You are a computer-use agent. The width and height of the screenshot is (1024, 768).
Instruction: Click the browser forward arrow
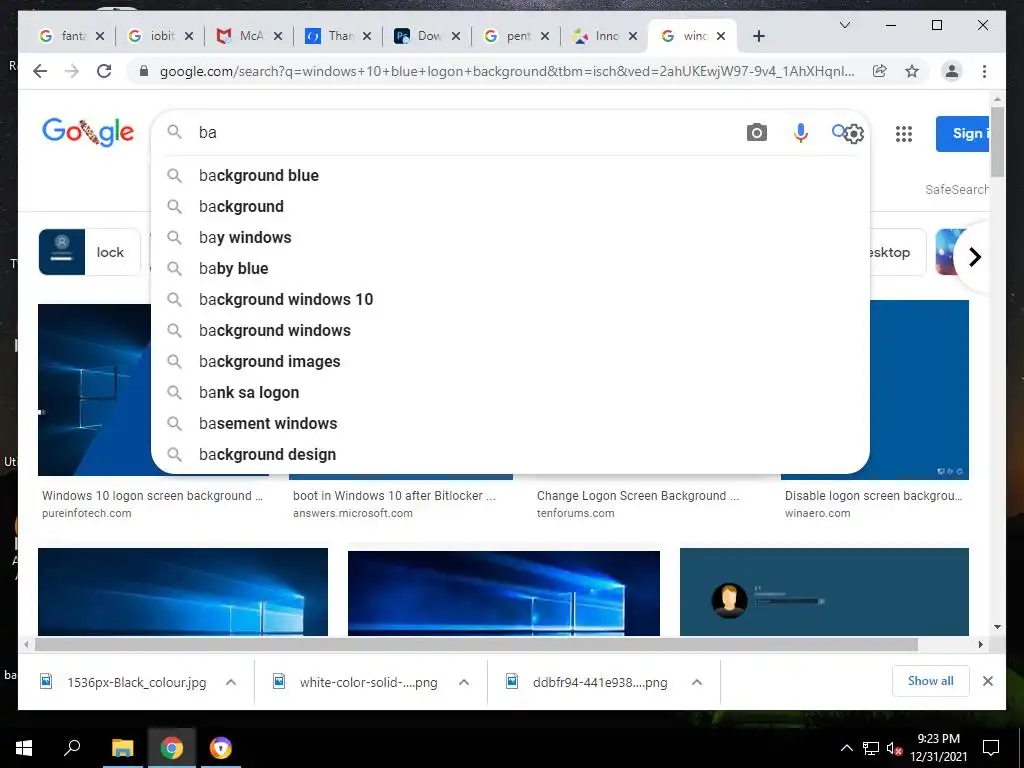coord(72,71)
